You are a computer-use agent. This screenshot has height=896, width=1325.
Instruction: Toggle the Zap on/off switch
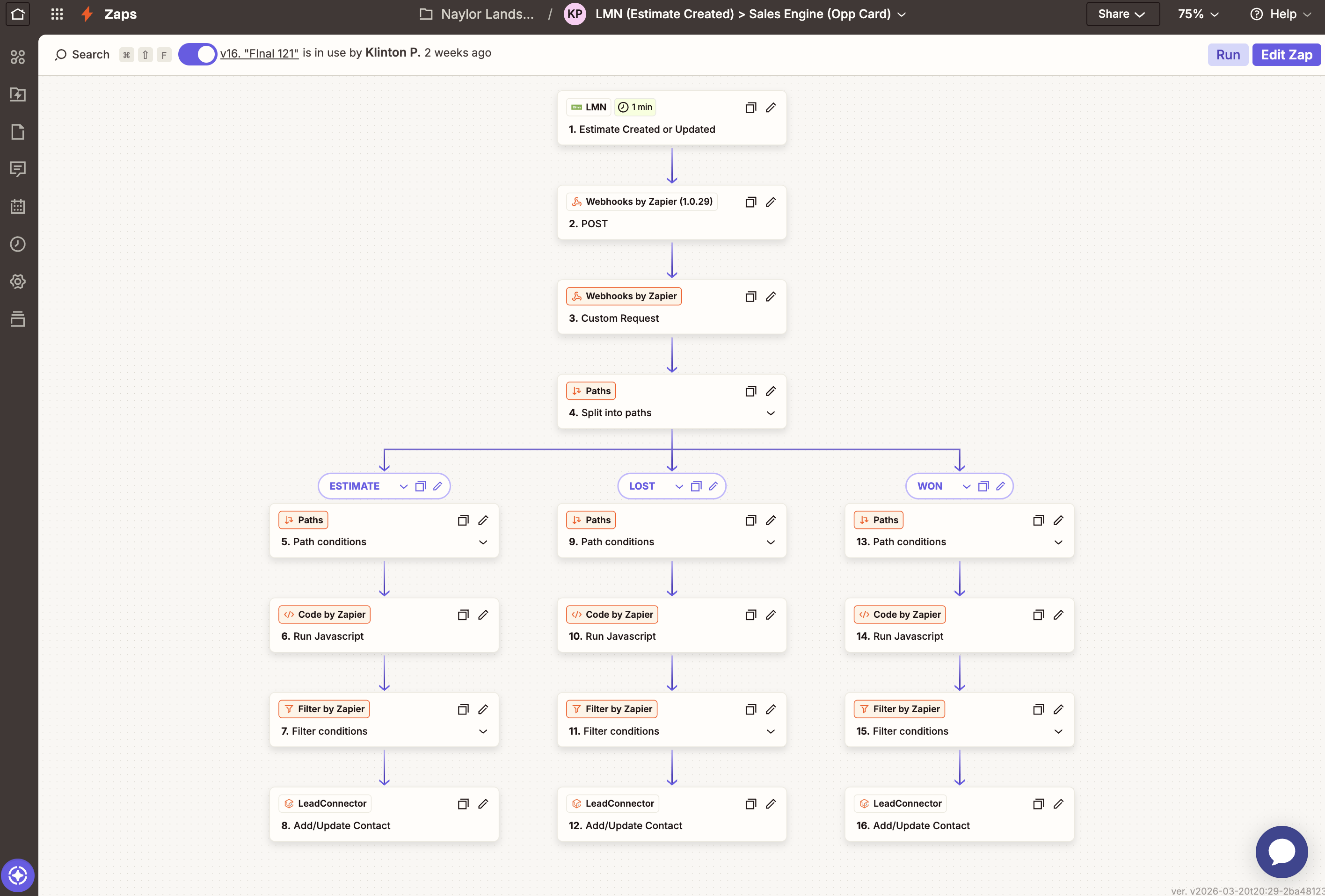click(197, 54)
